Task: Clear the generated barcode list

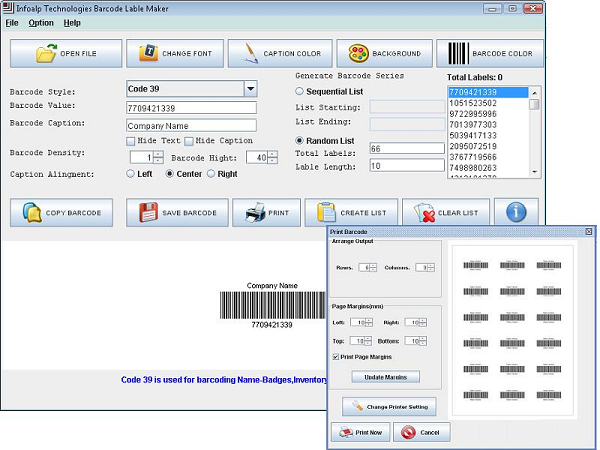Action: (x=447, y=212)
